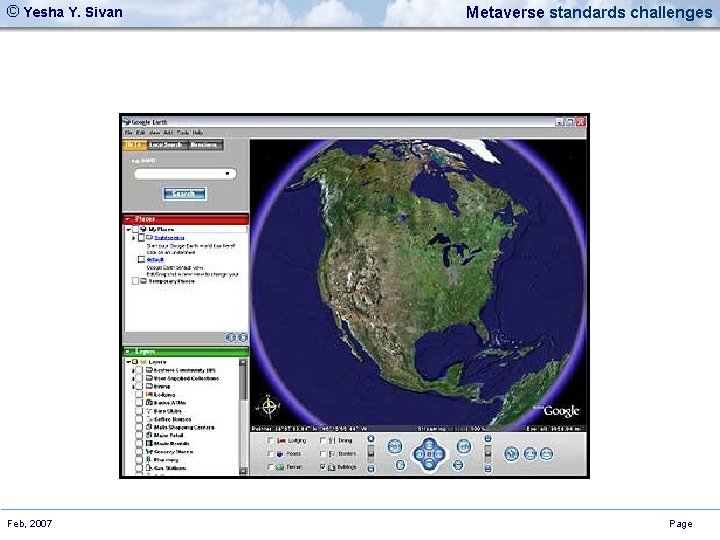
Task: Click the email envelope button in the bottom control panel
Action: point(546,454)
